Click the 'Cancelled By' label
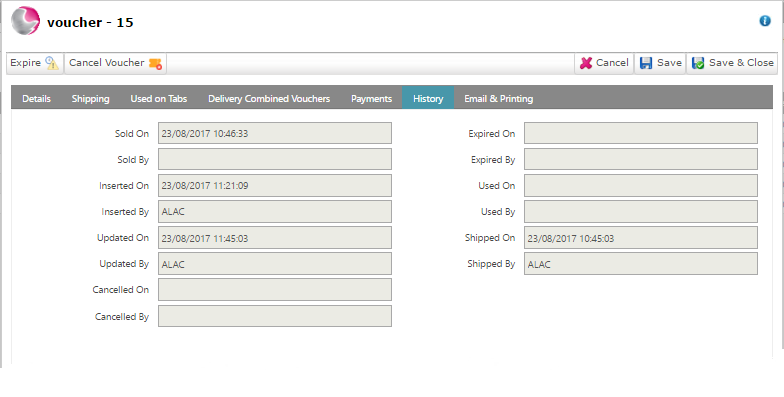The width and height of the screenshot is (784, 397). click(x=122, y=316)
